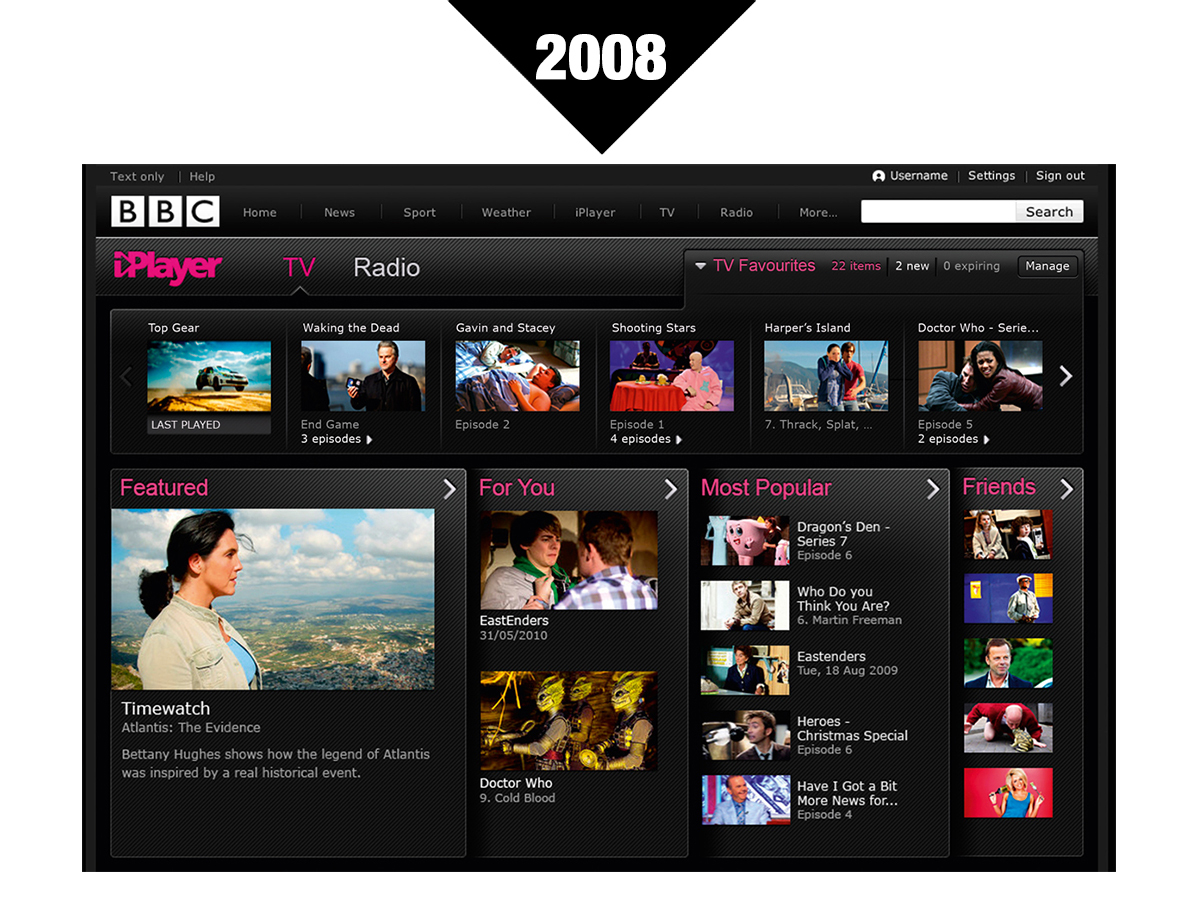Open the Featured section arrow
The width and height of the screenshot is (1200, 900).
450,488
